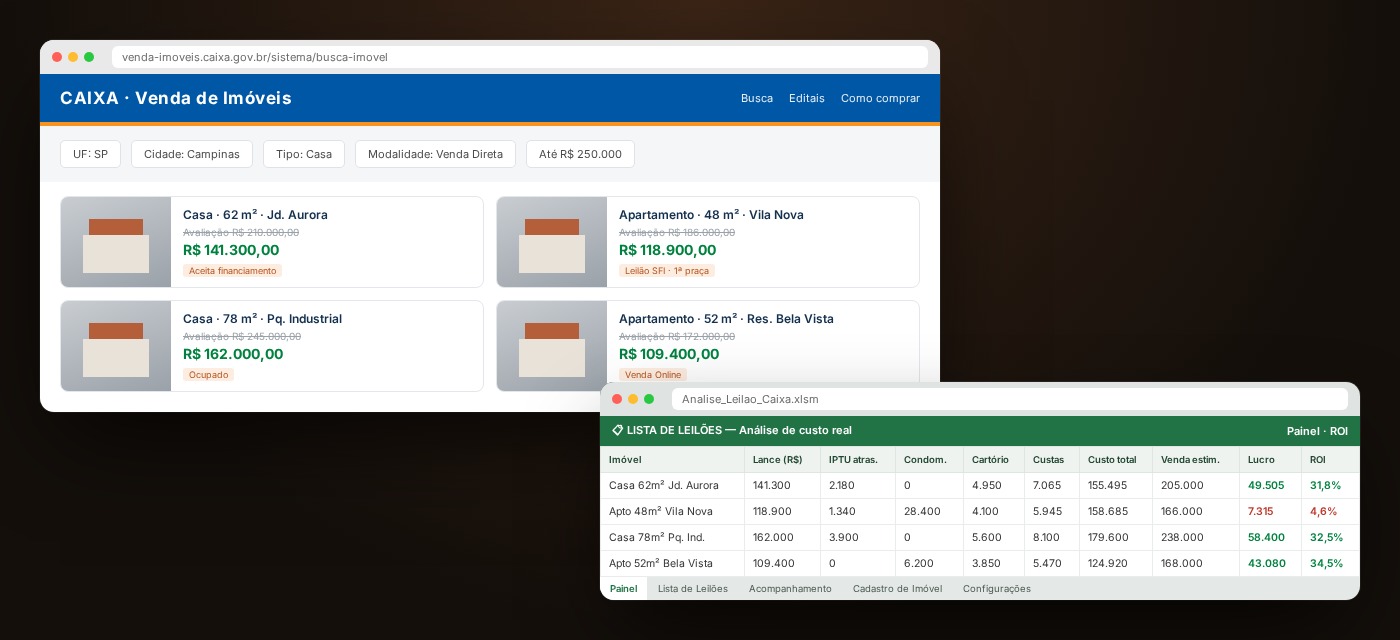Switch to the Acompanhamento sheet tab

point(790,589)
